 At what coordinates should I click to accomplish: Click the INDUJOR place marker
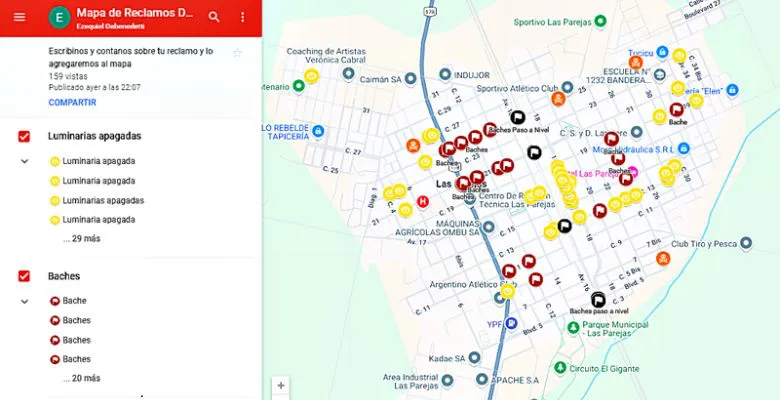(445, 75)
